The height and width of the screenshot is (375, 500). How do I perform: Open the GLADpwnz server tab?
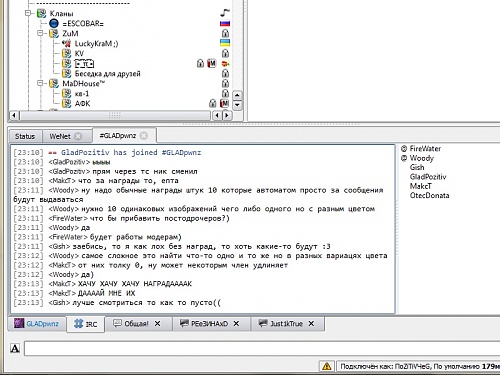pyautogui.click(x=36, y=324)
